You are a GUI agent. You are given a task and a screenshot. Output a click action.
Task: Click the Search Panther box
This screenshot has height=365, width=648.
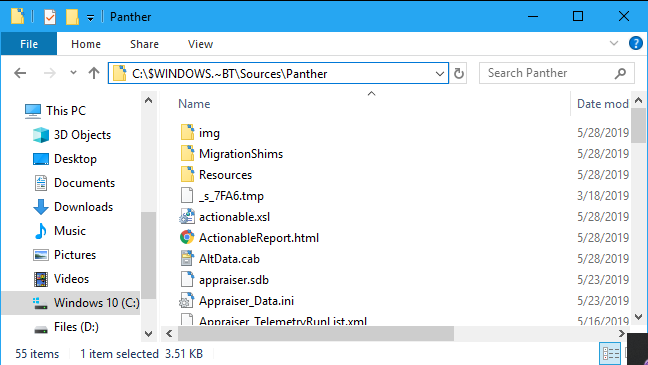(x=557, y=73)
